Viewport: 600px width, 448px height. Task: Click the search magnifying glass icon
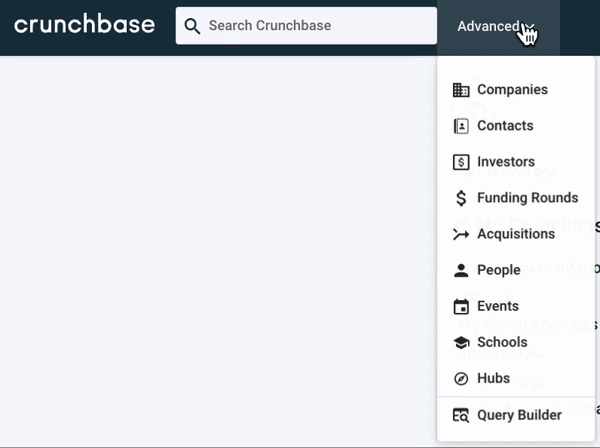[x=193, y=26]
